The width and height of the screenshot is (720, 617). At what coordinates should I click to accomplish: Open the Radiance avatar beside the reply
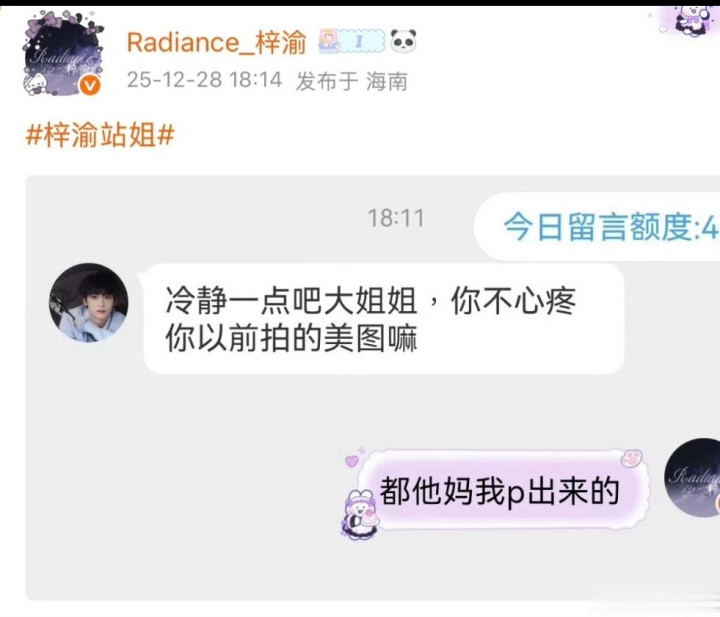(692, 477)
